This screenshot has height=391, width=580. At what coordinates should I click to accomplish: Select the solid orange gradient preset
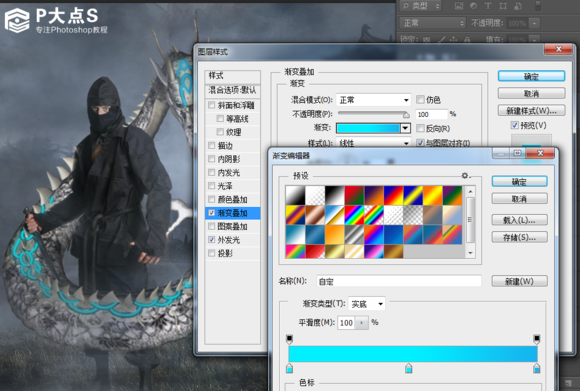[x=334, y=235]
